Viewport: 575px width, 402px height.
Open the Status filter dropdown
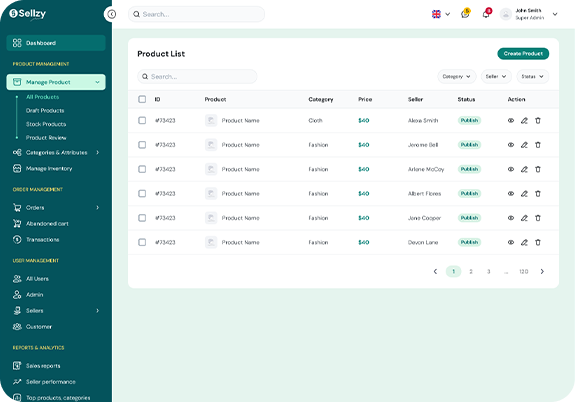[x=532, y=77]
